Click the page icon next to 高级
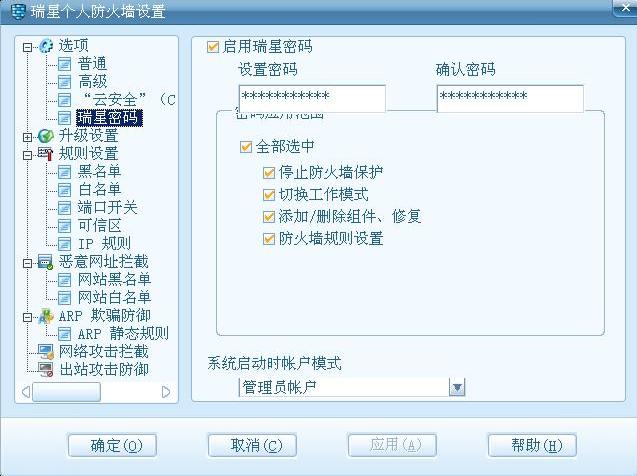Viewport: 637px width, 476px height. coord(64,82)
